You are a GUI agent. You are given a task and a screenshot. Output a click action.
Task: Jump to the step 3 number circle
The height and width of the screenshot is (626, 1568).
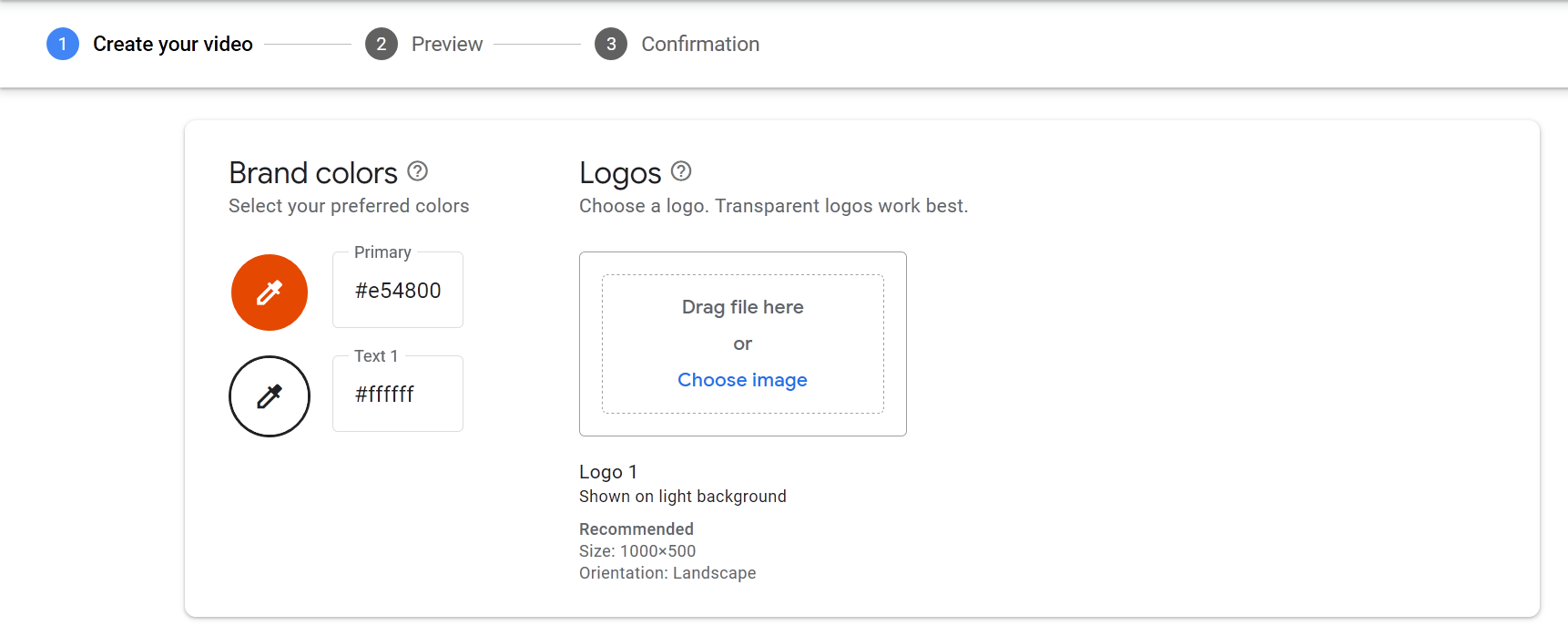click(611, 44)
